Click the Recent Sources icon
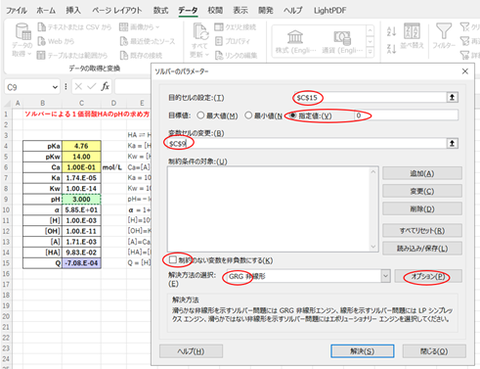This screenshot has height=369, width=480. point(124,41)
